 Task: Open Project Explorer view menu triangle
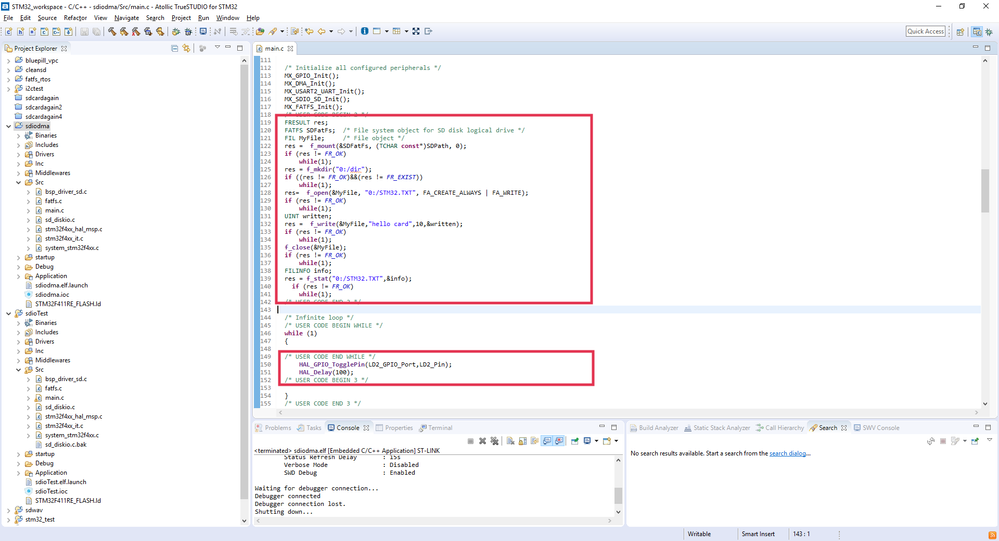point(217,48)
